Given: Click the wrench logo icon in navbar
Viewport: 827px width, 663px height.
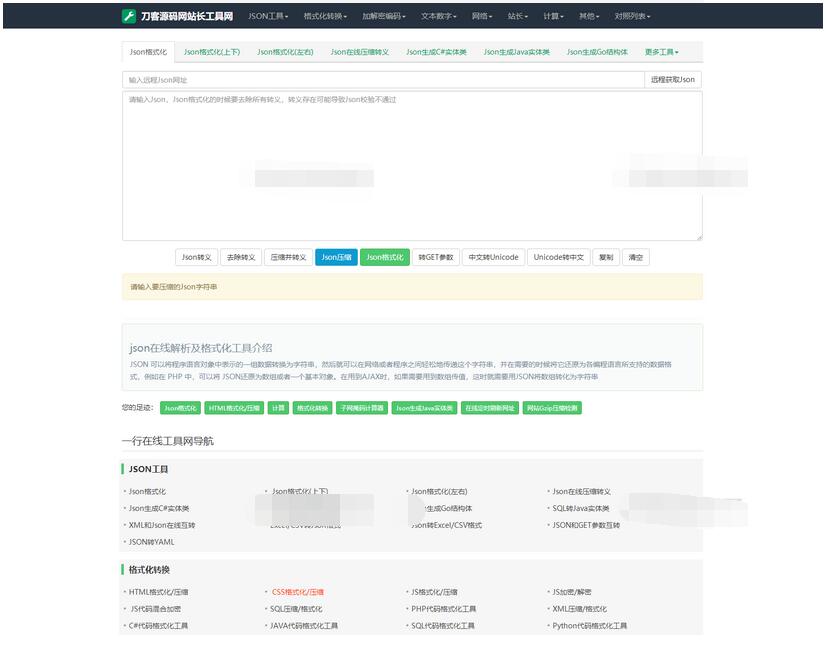Looking at the screenshot, I should [x=129, y=16].
